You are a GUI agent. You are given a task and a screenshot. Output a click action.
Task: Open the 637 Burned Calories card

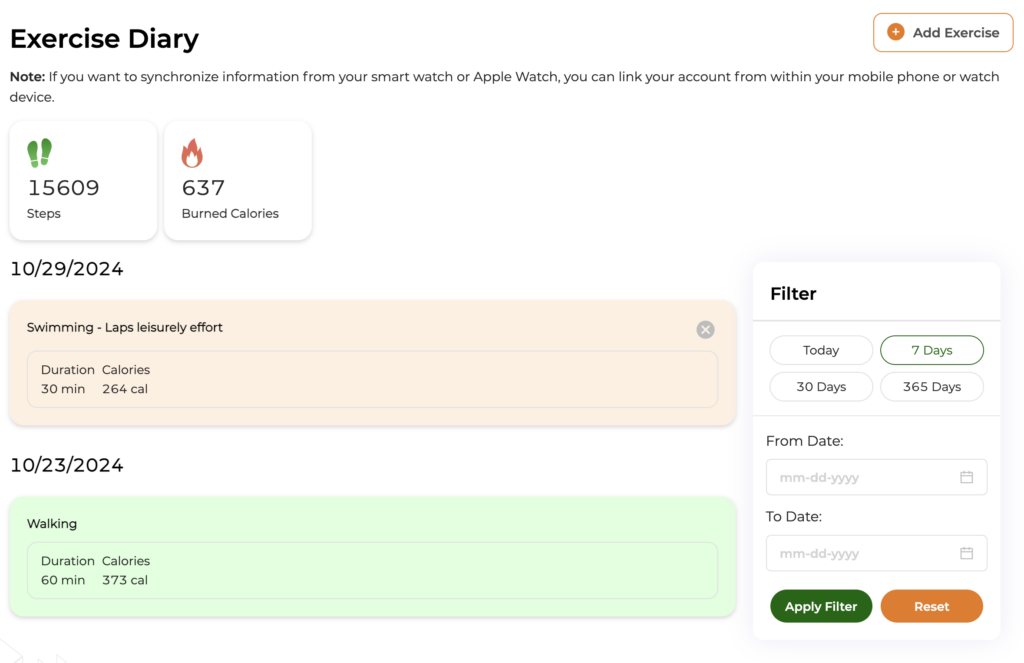click(238, 180)
